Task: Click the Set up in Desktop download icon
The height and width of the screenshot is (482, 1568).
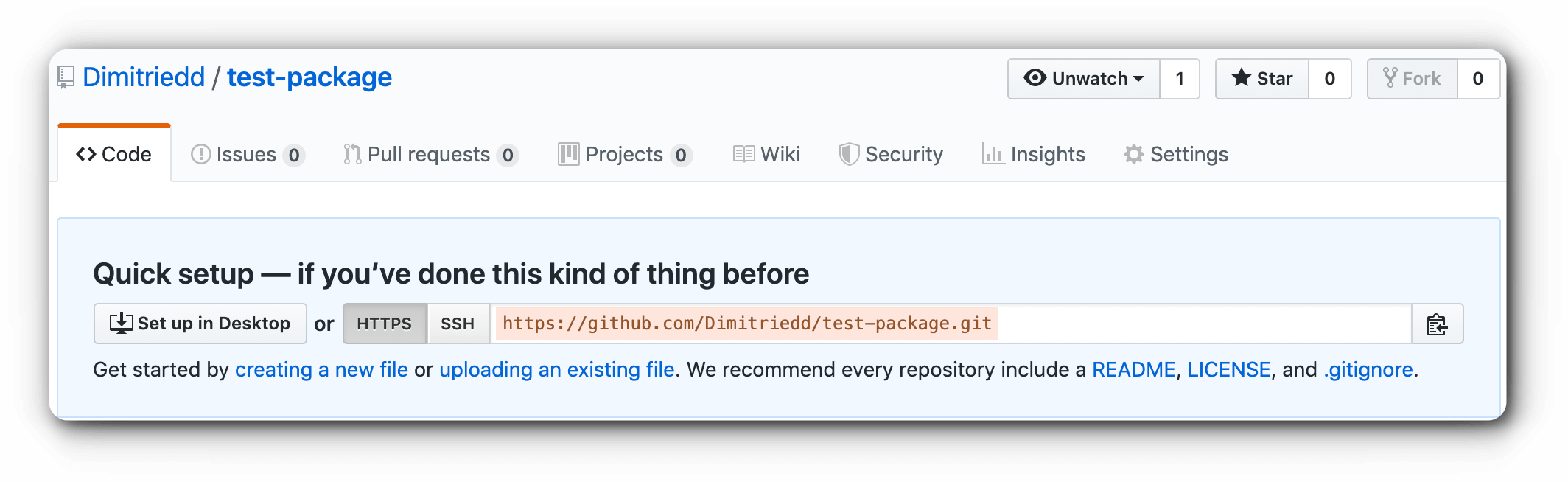Action: (121, 323)
